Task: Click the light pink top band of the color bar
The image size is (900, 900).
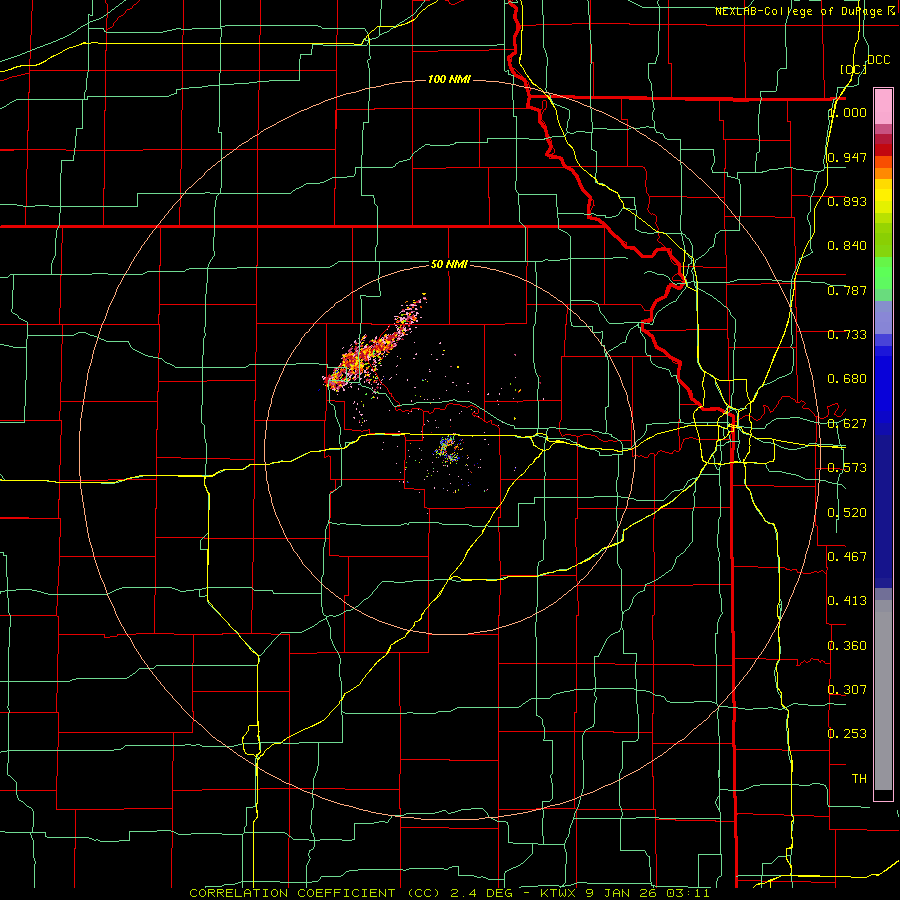Action: (883, 106)
